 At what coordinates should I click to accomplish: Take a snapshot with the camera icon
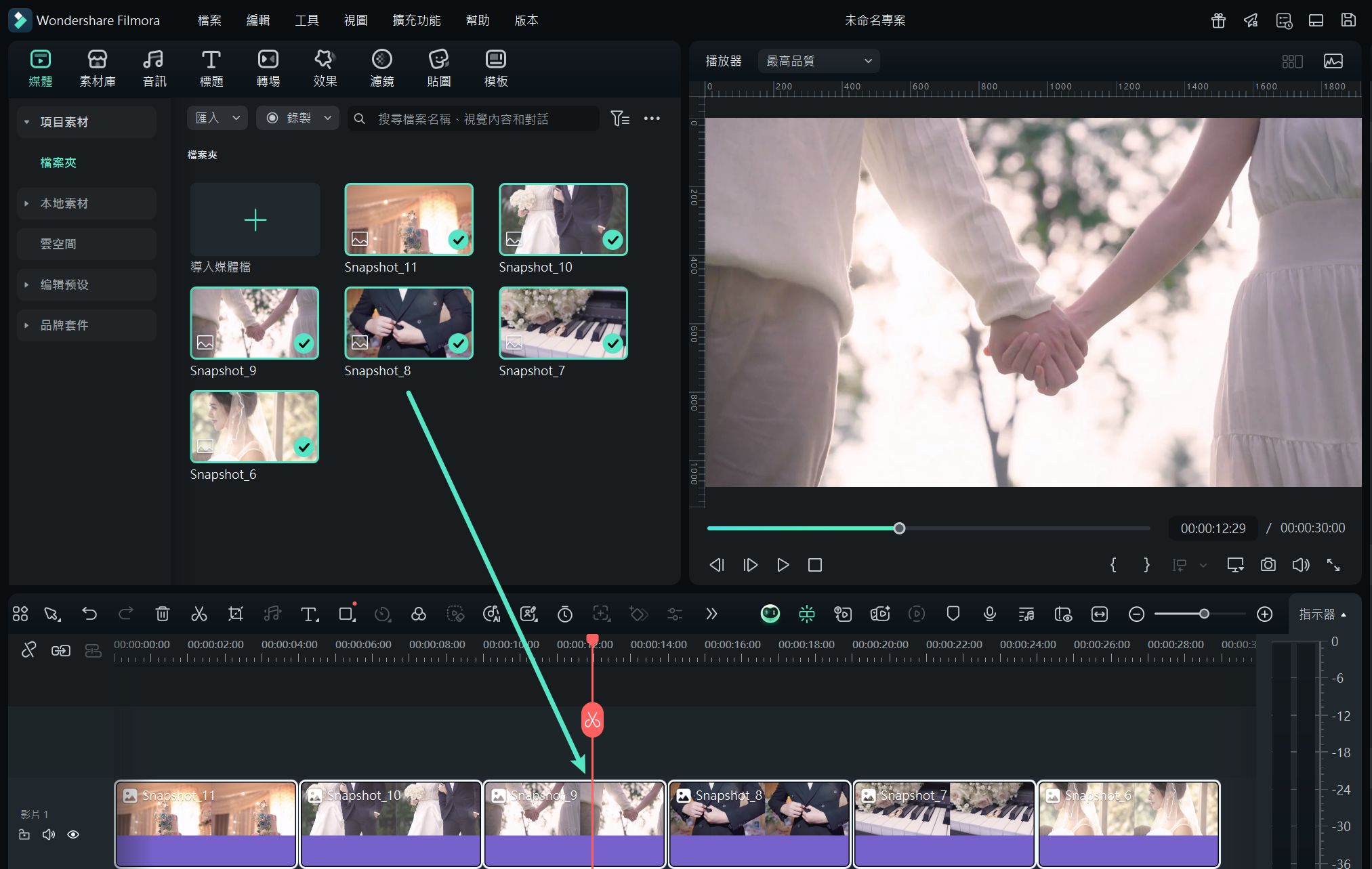click(1268, 565)
